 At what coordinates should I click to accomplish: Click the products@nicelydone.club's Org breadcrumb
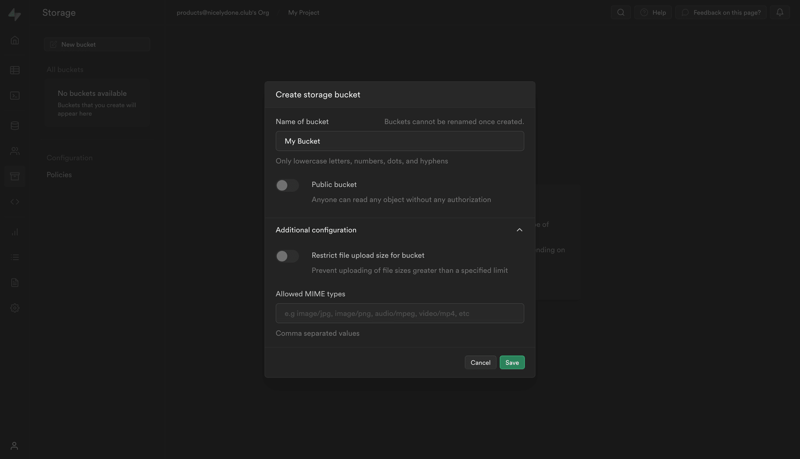tap(222, 12)
